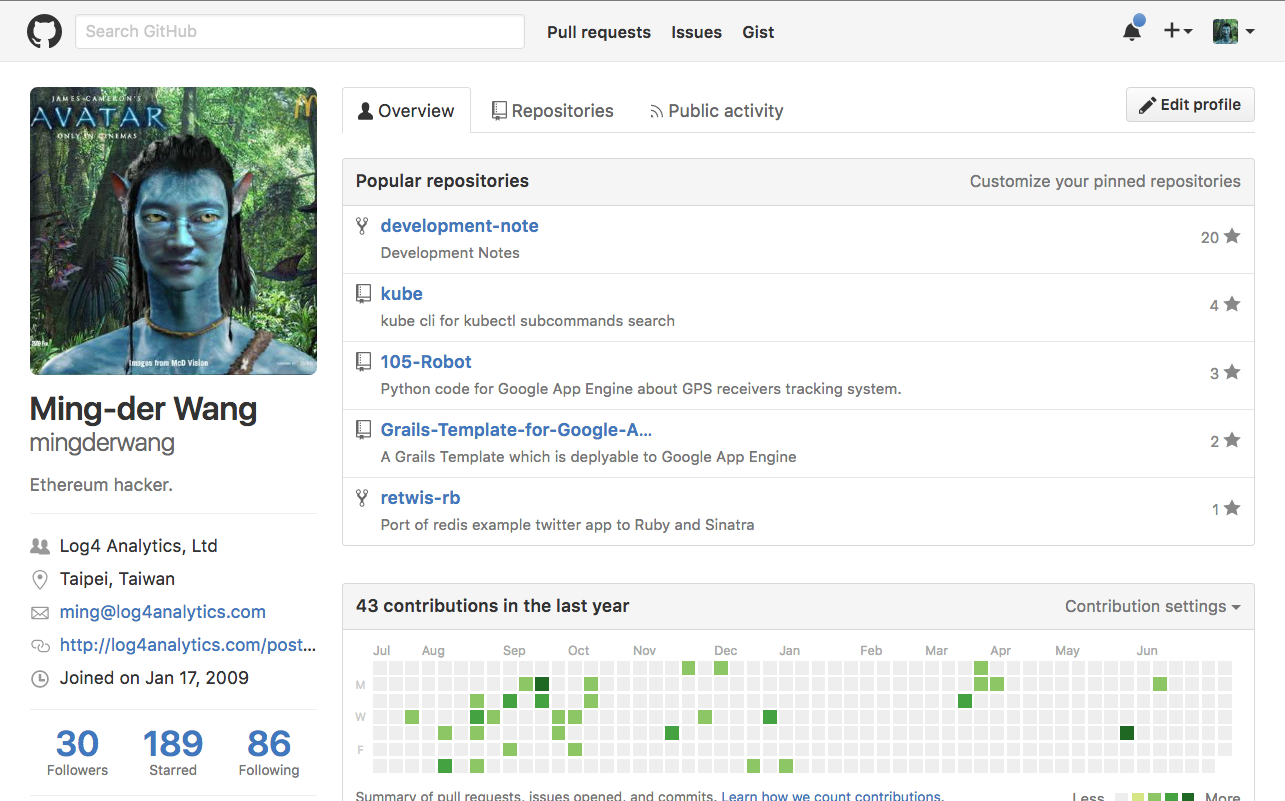Image resolution: width=1285 pixels, height=801 pixels.
Task: Click ming@log4analytics.com email link
Action: [x=163, y=612]
